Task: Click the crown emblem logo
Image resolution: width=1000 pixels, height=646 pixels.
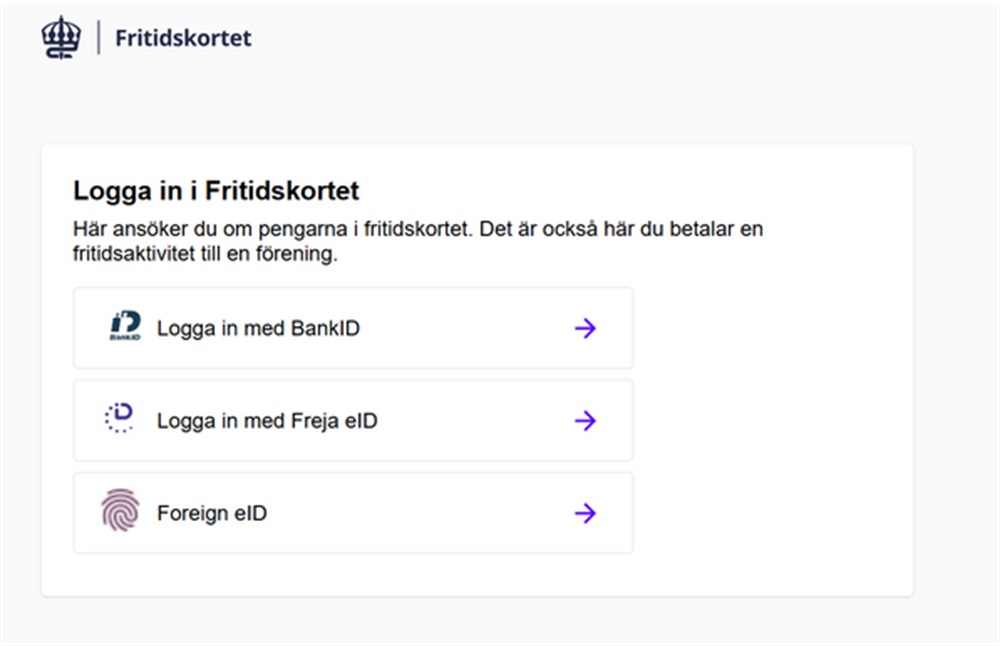Action: coord(59,38)
